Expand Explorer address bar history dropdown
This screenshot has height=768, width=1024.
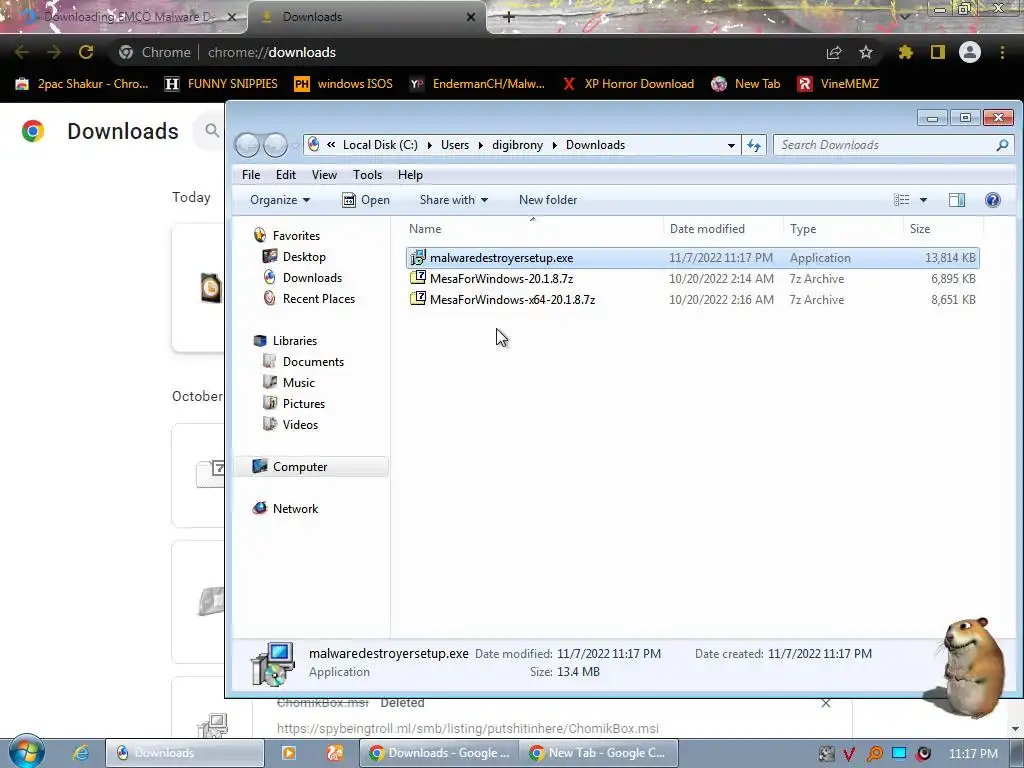(x=731, y=145)
